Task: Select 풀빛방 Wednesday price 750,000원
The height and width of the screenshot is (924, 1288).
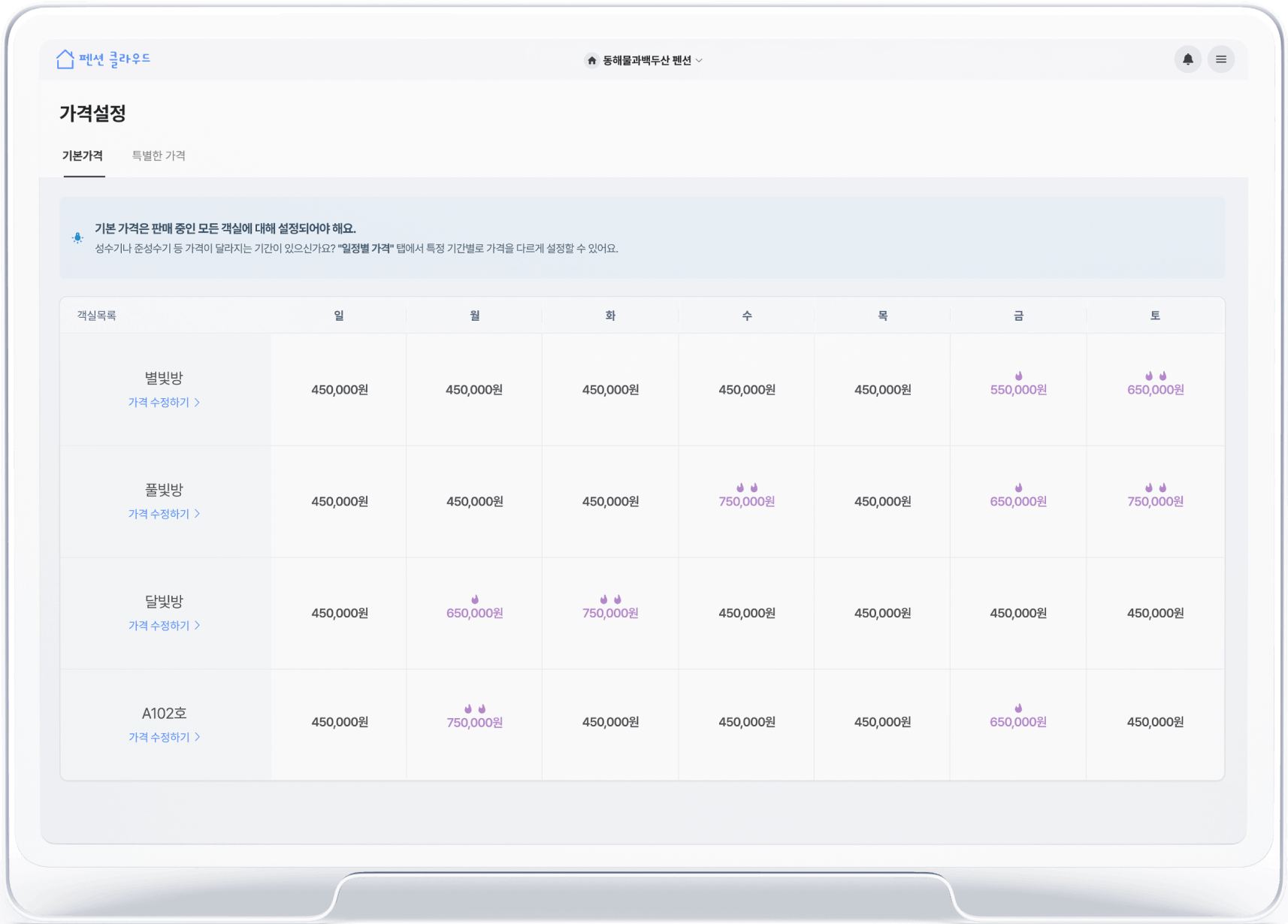Action: click(746, 502)
